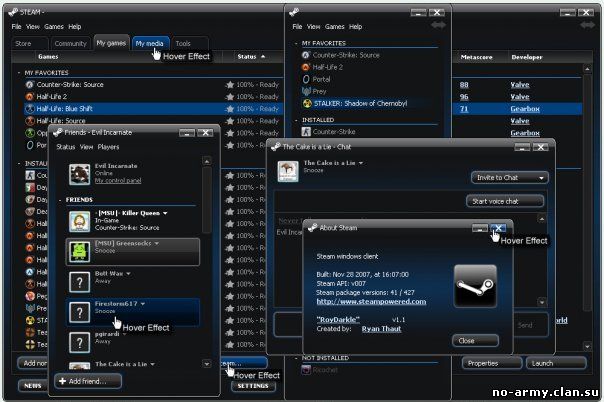Click The Cake is a Lie avatar in chat
Image resolution: width=604 pixels, height=402 pixels.
pos(288,171)
